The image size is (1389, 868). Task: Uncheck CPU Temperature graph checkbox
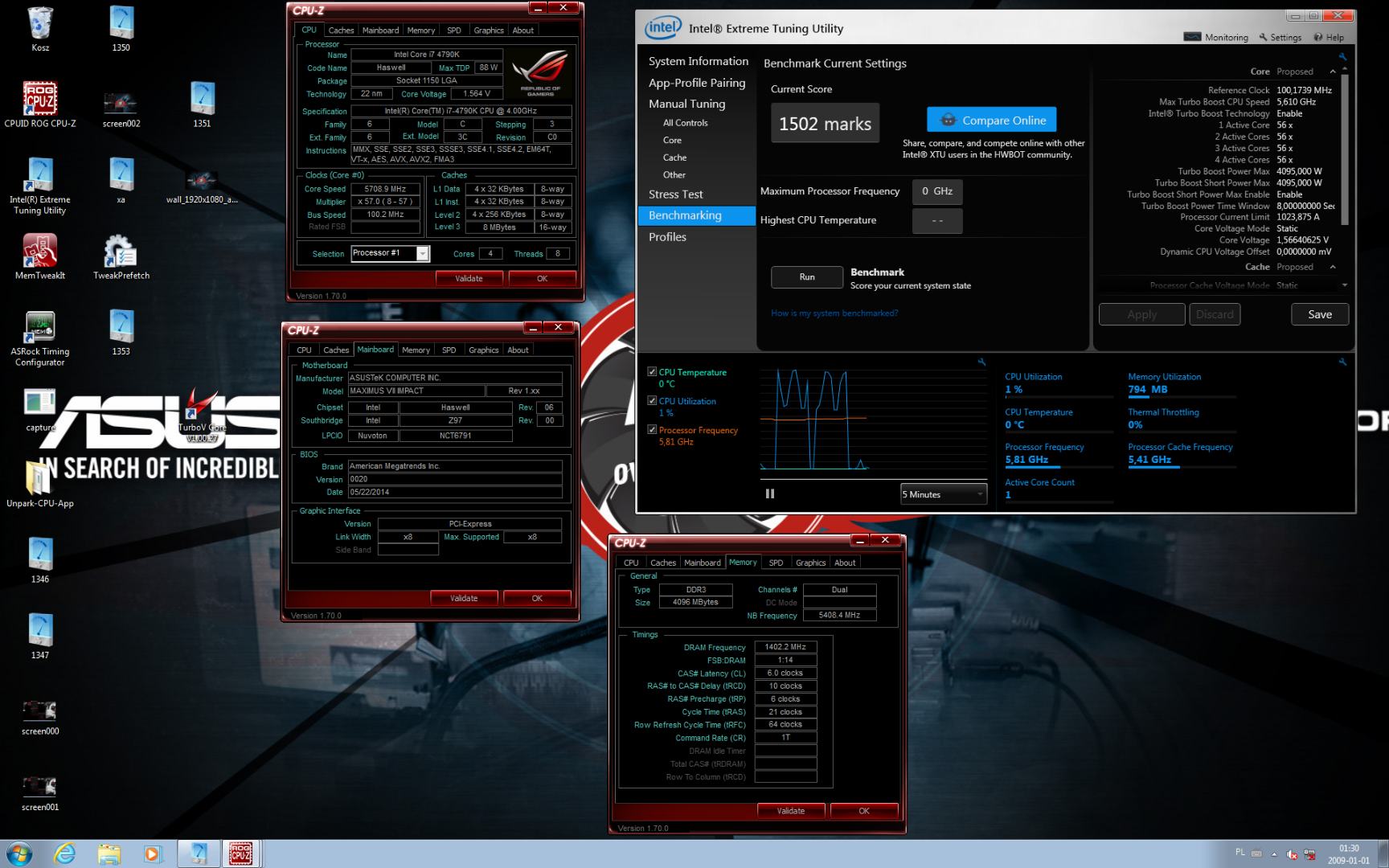click(x=652, y=371)
